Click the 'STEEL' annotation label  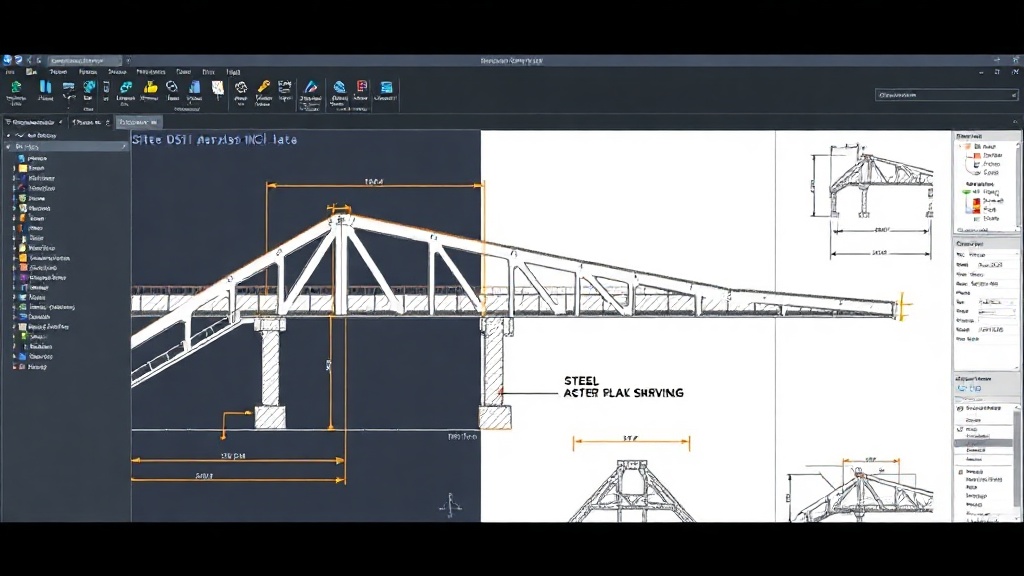(x=581, y=381)
